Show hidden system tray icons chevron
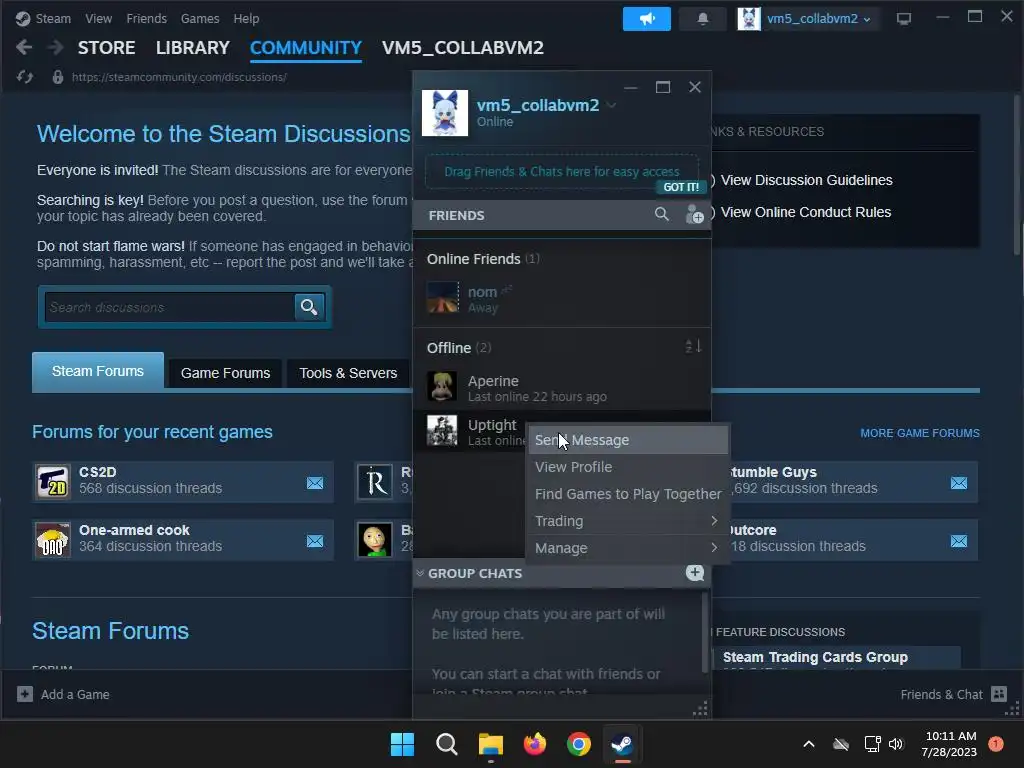 click(808, 744)
